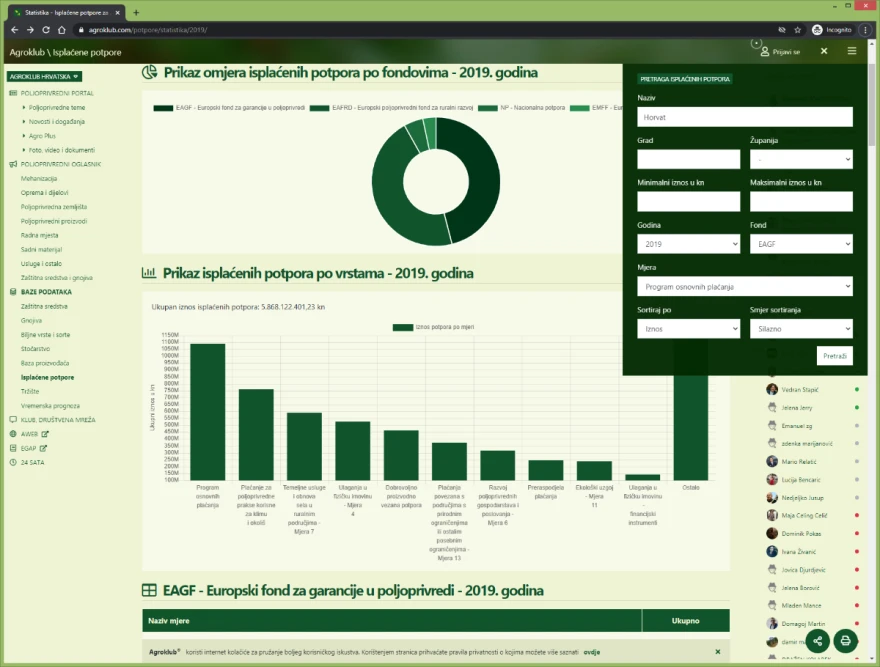Viewport: 880px width, 667px height.
Task: Click the print floating button
Action: 845,641
